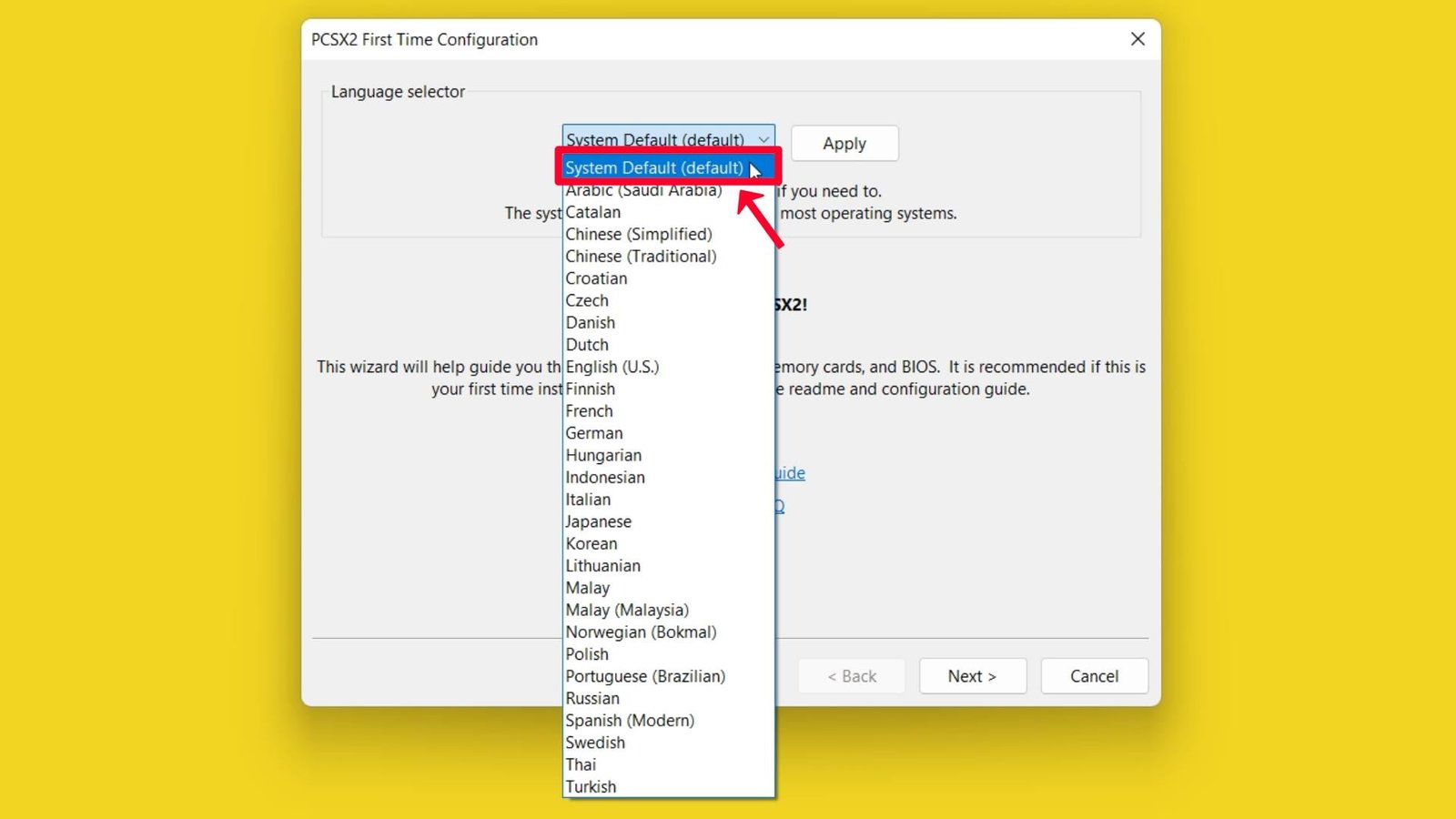The image size is (1456, 819).
Task: Select System Default (default) in the dropdown list
Action: [x=669, y=167]
